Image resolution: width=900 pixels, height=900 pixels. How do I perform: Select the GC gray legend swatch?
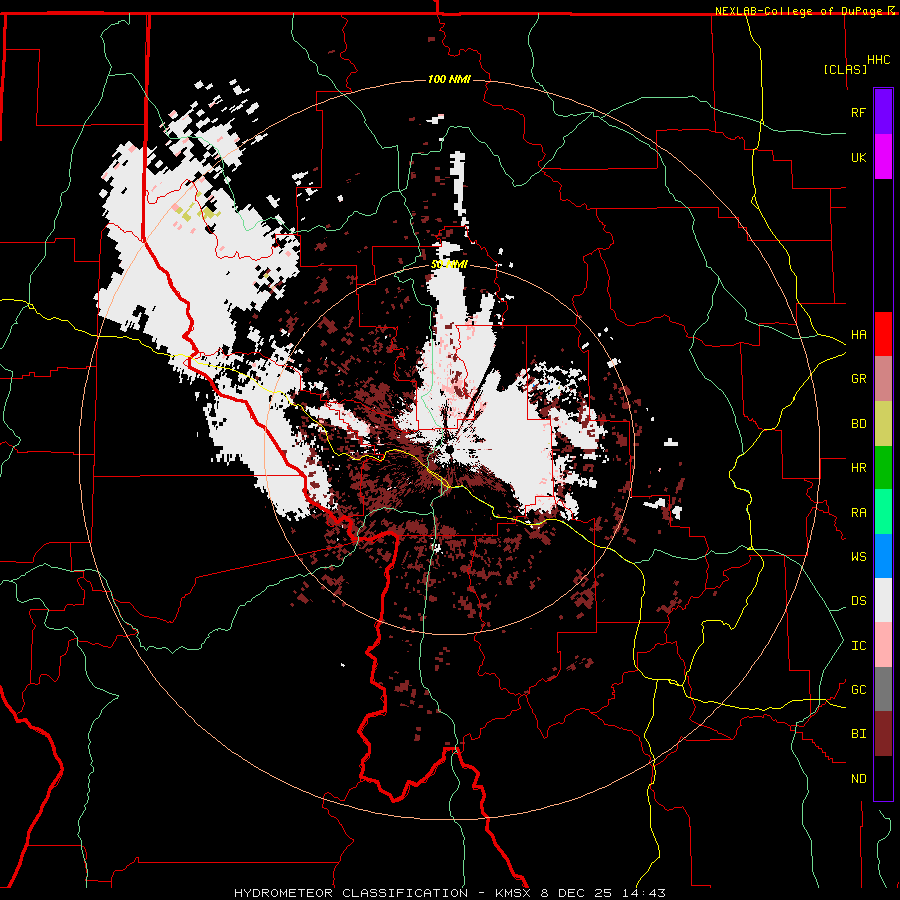click(x=883, y=689)
